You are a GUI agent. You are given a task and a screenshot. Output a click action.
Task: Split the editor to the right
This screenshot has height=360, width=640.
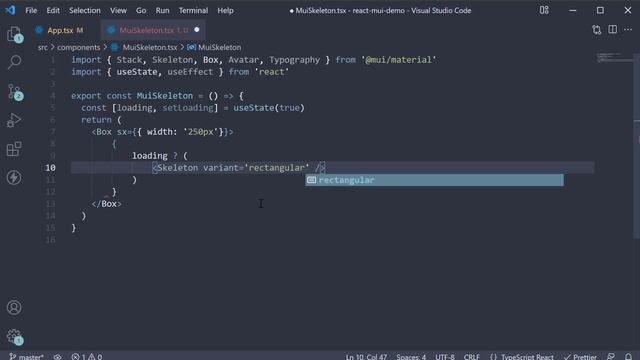[613, 30]
